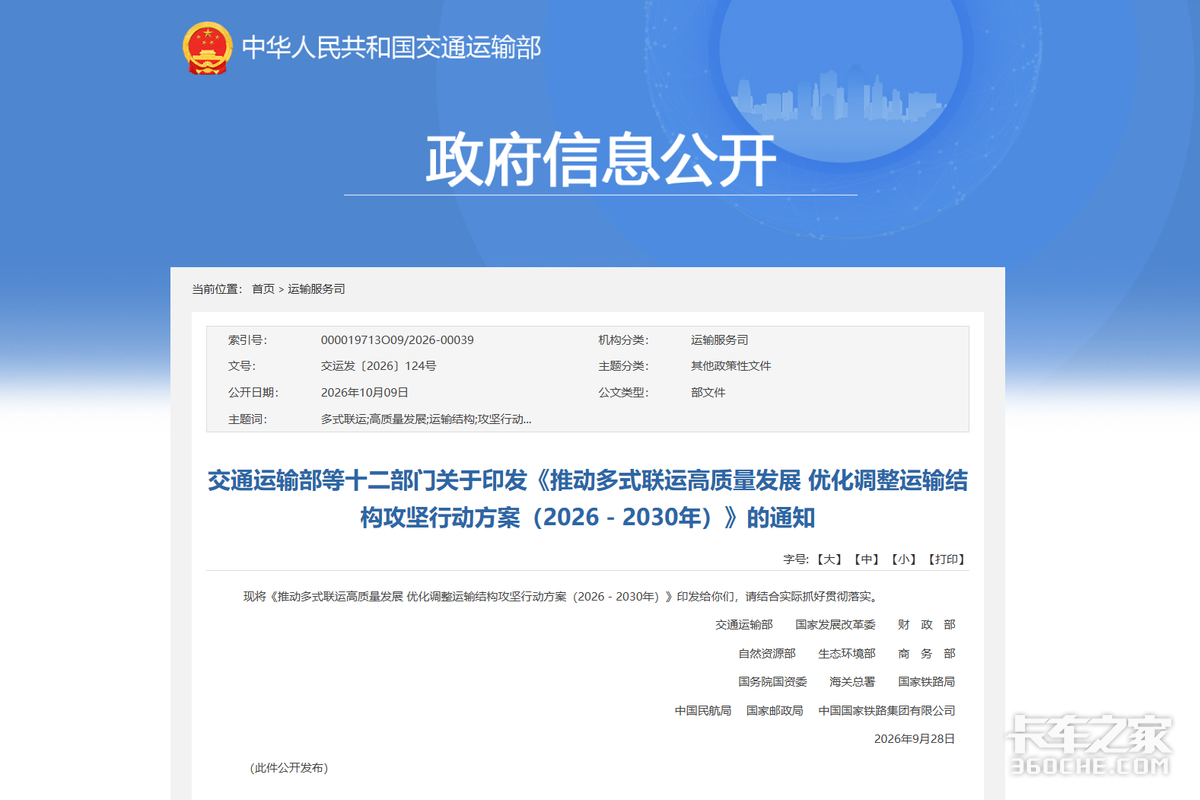Click signatory 商 务 部
The height and width of the screenshot is (800, 1200).
tap(926, 654)
